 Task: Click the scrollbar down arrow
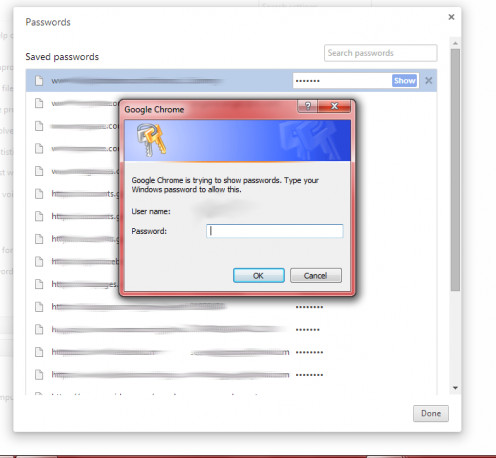pos(455,388)
